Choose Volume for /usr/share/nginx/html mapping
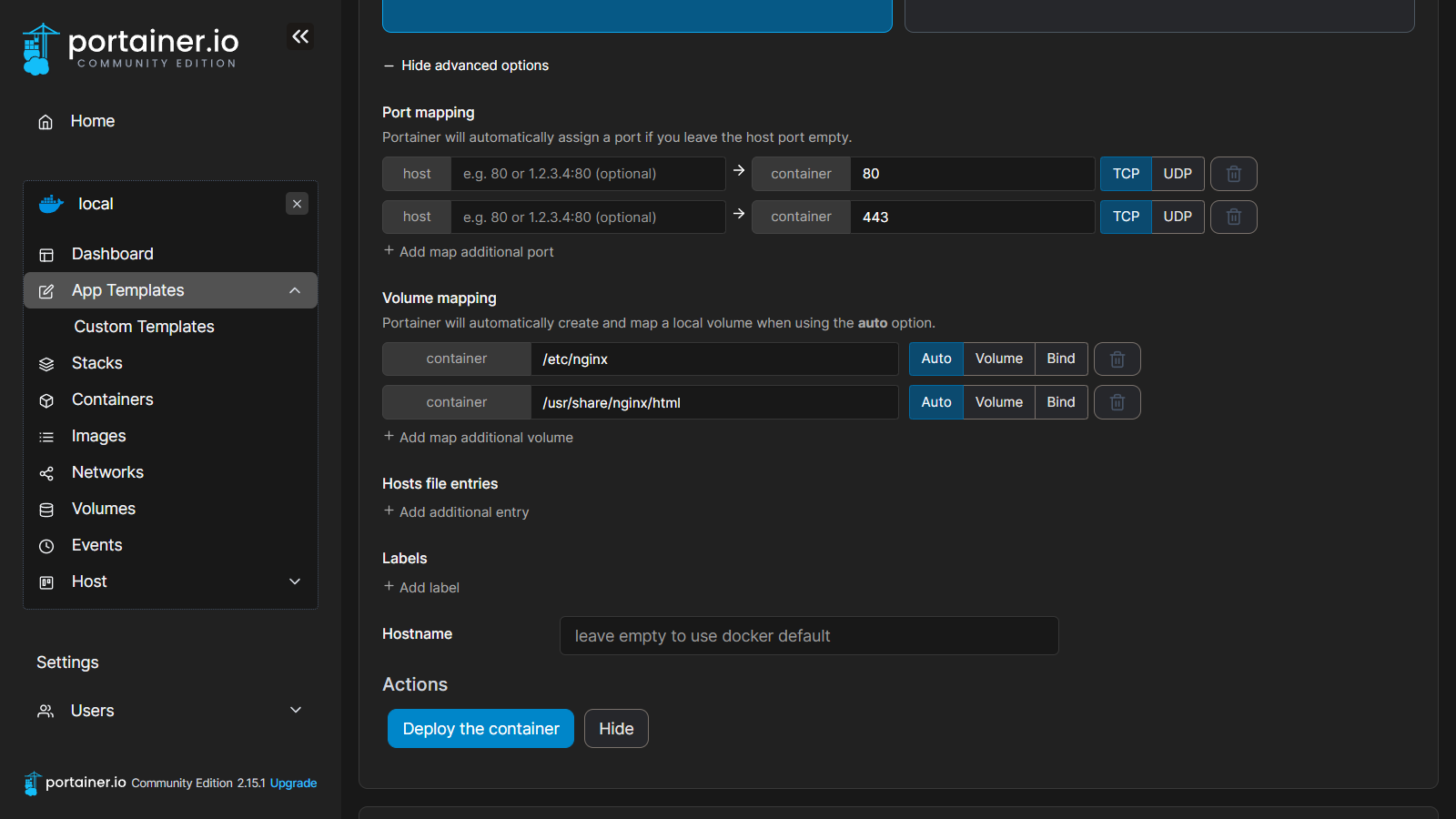Image resolution: width=1456 pixels, height=819 pixels. point(998,402)
